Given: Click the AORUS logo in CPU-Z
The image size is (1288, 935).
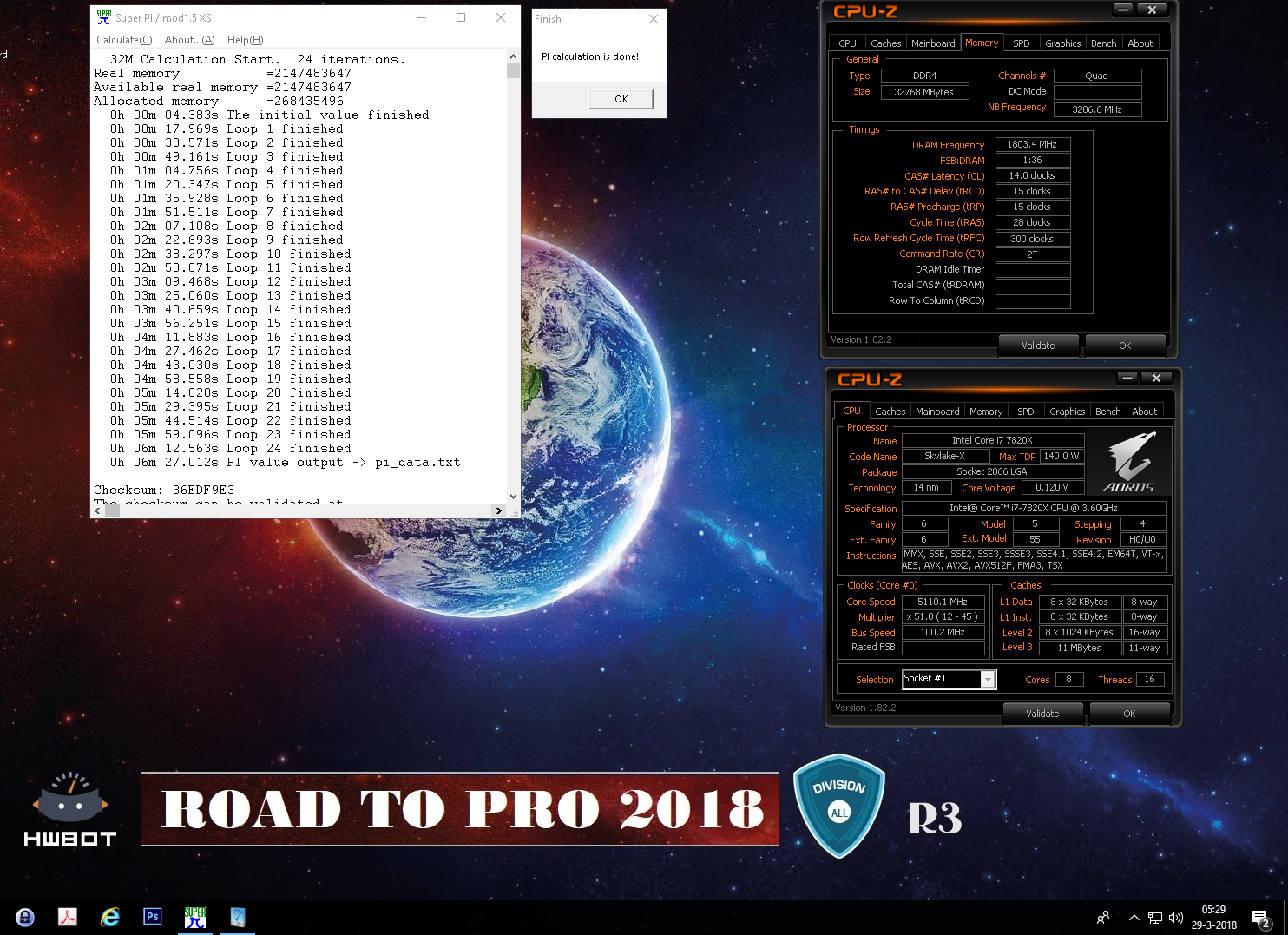Looking at the screenshot, I should click(1129, 462).
